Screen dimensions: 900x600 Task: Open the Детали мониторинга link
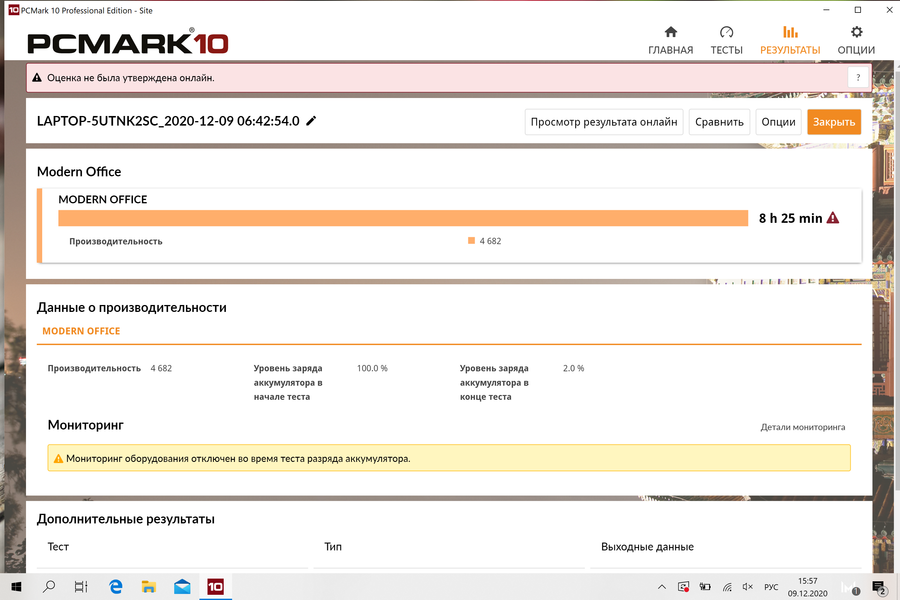(x=802, y=427)
